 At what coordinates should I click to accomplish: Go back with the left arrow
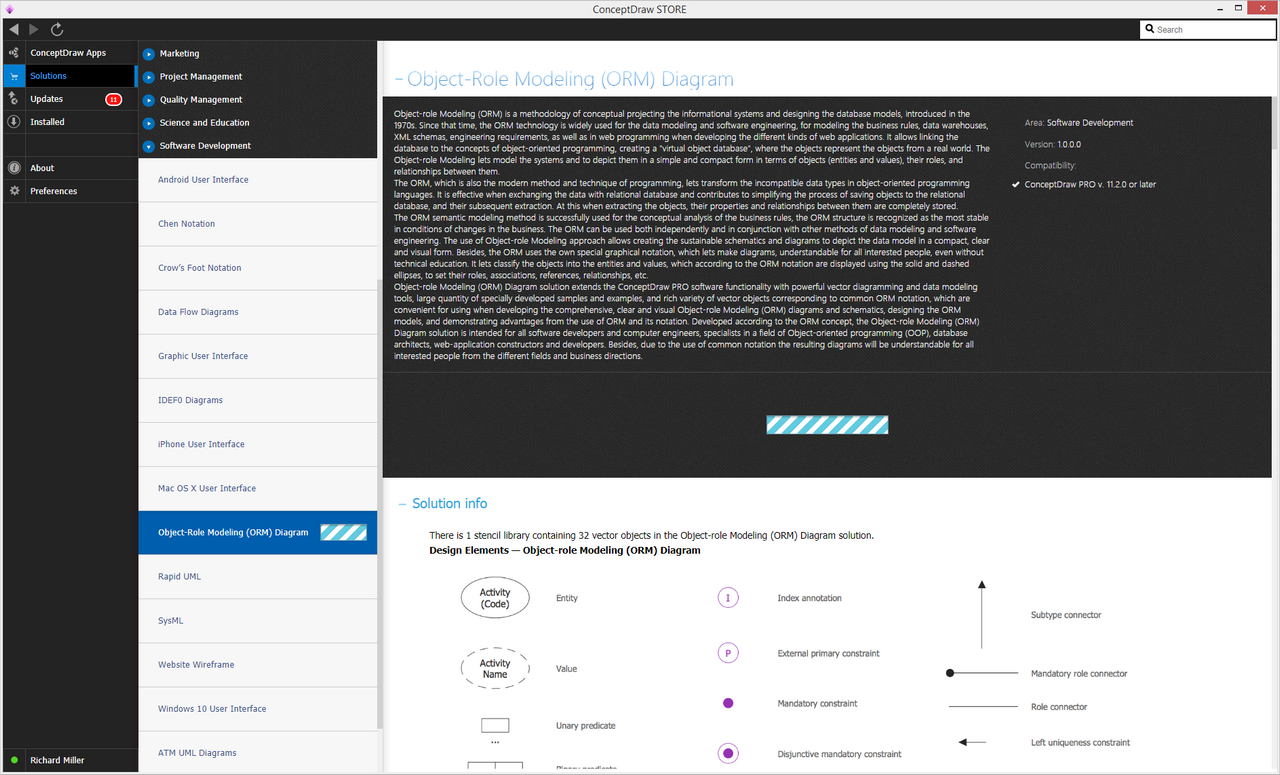click(14, 30)
